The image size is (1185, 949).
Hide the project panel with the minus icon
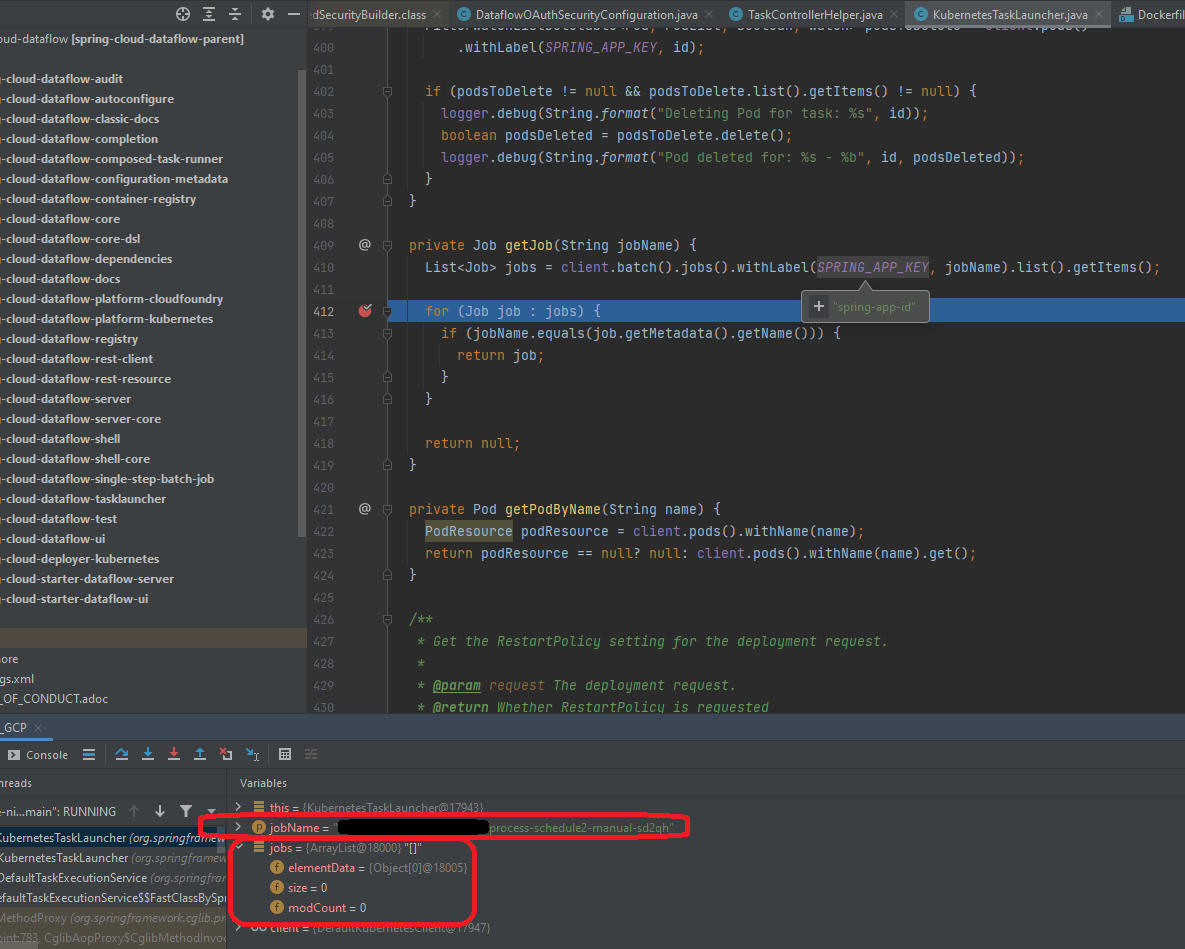(x=293, y=14)
